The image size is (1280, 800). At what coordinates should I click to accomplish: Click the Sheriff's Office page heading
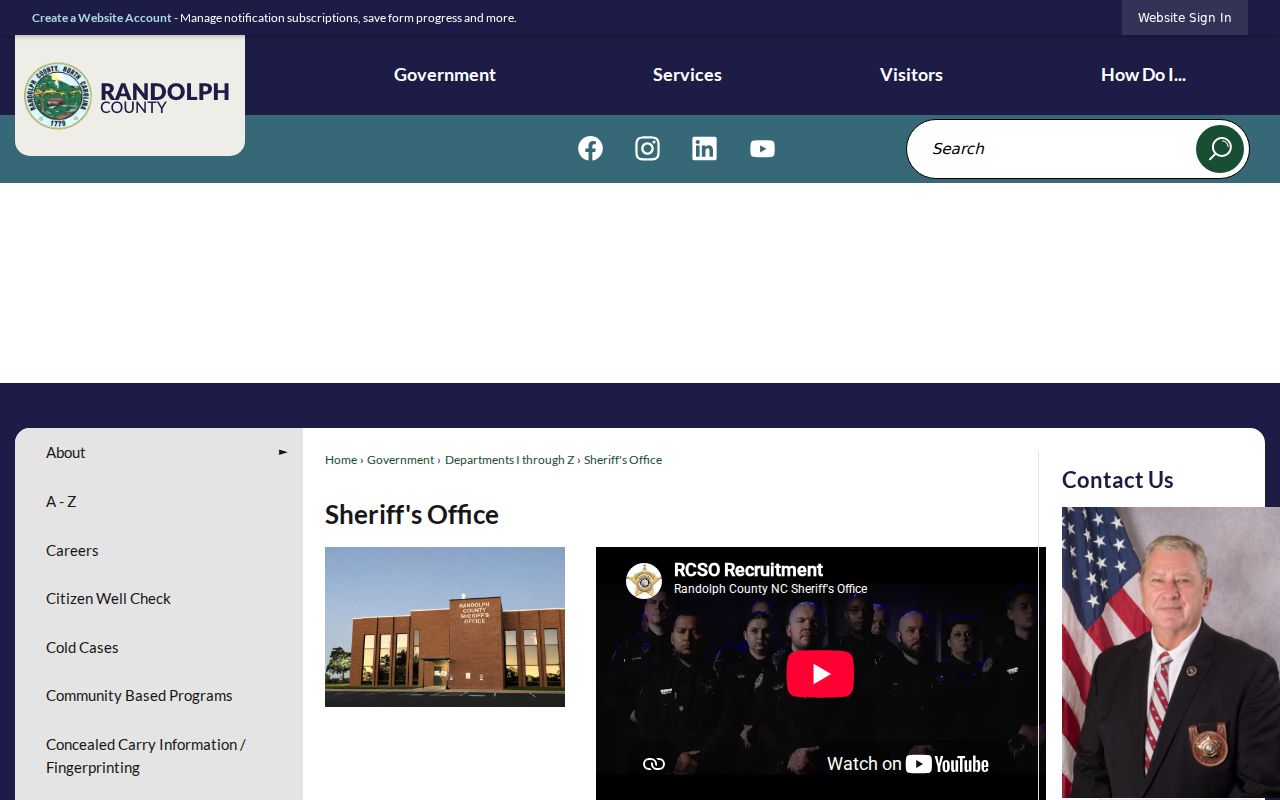tap(412, 515)
